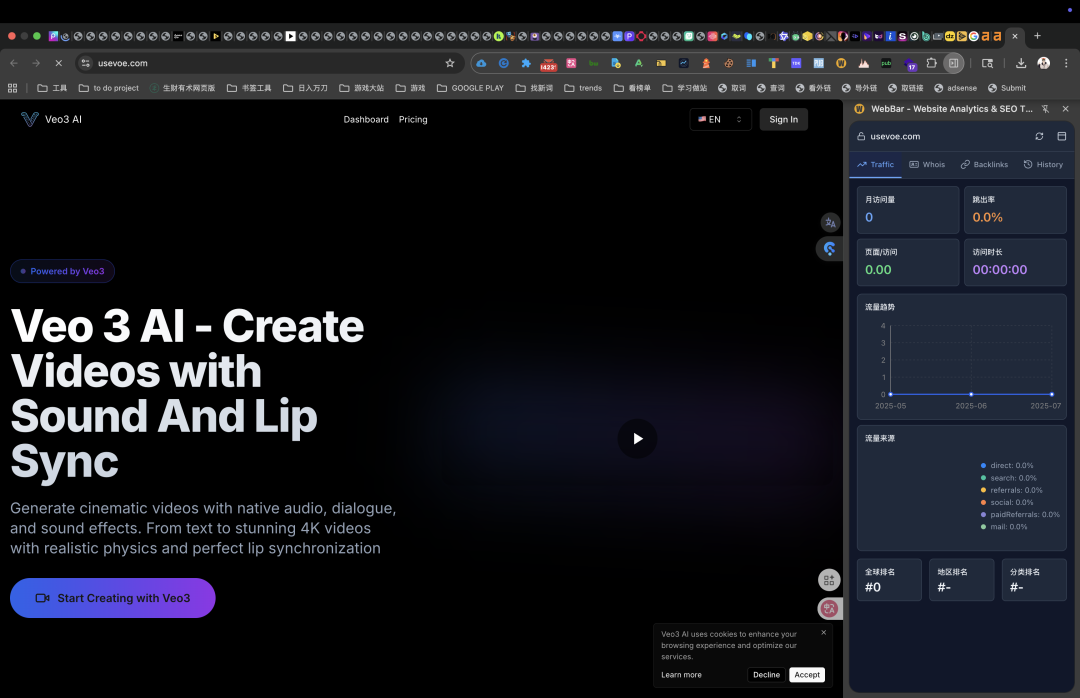Switch to the History tab in WebBar
The height and width of the screenshot is (698, 1080).
[1043, 165]
